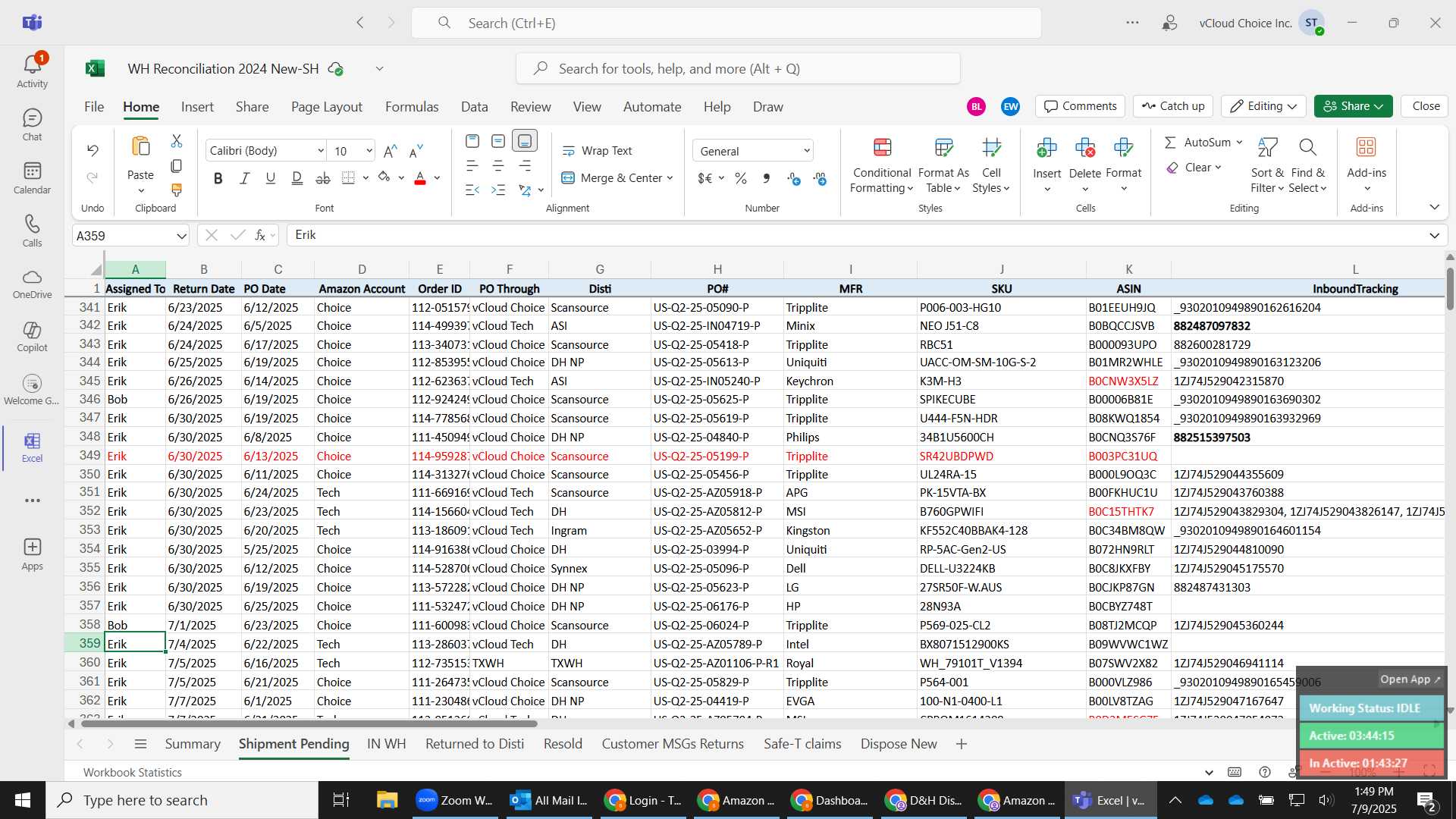Click the Copy icon
The image size is (1456, 819).
177,165
